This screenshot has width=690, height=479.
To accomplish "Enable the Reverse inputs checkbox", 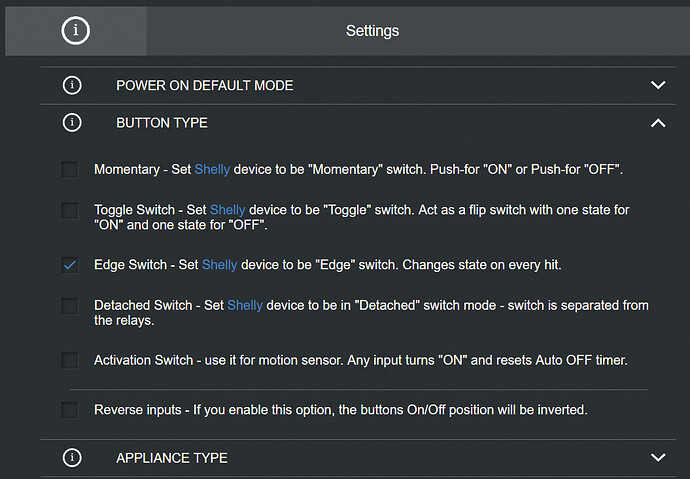I will [70, 409].
